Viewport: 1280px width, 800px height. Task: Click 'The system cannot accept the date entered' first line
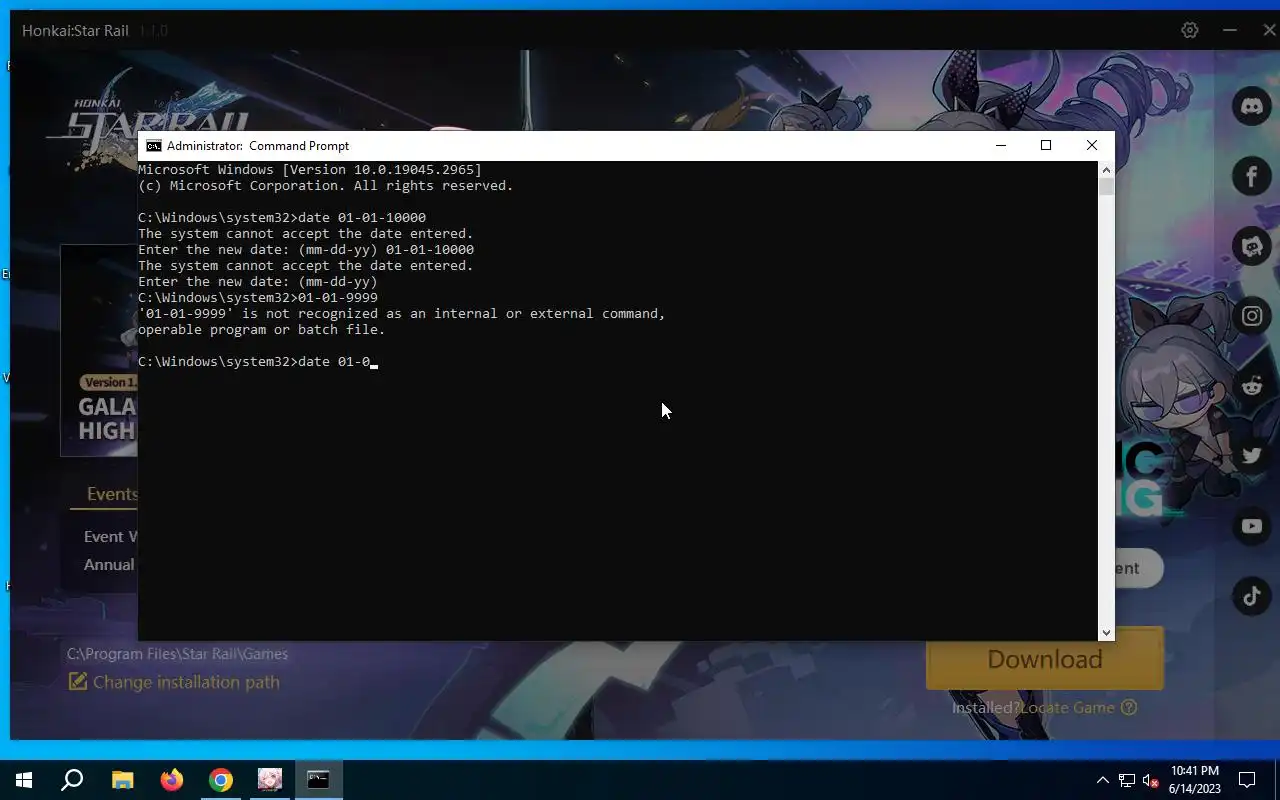[306, 233]
